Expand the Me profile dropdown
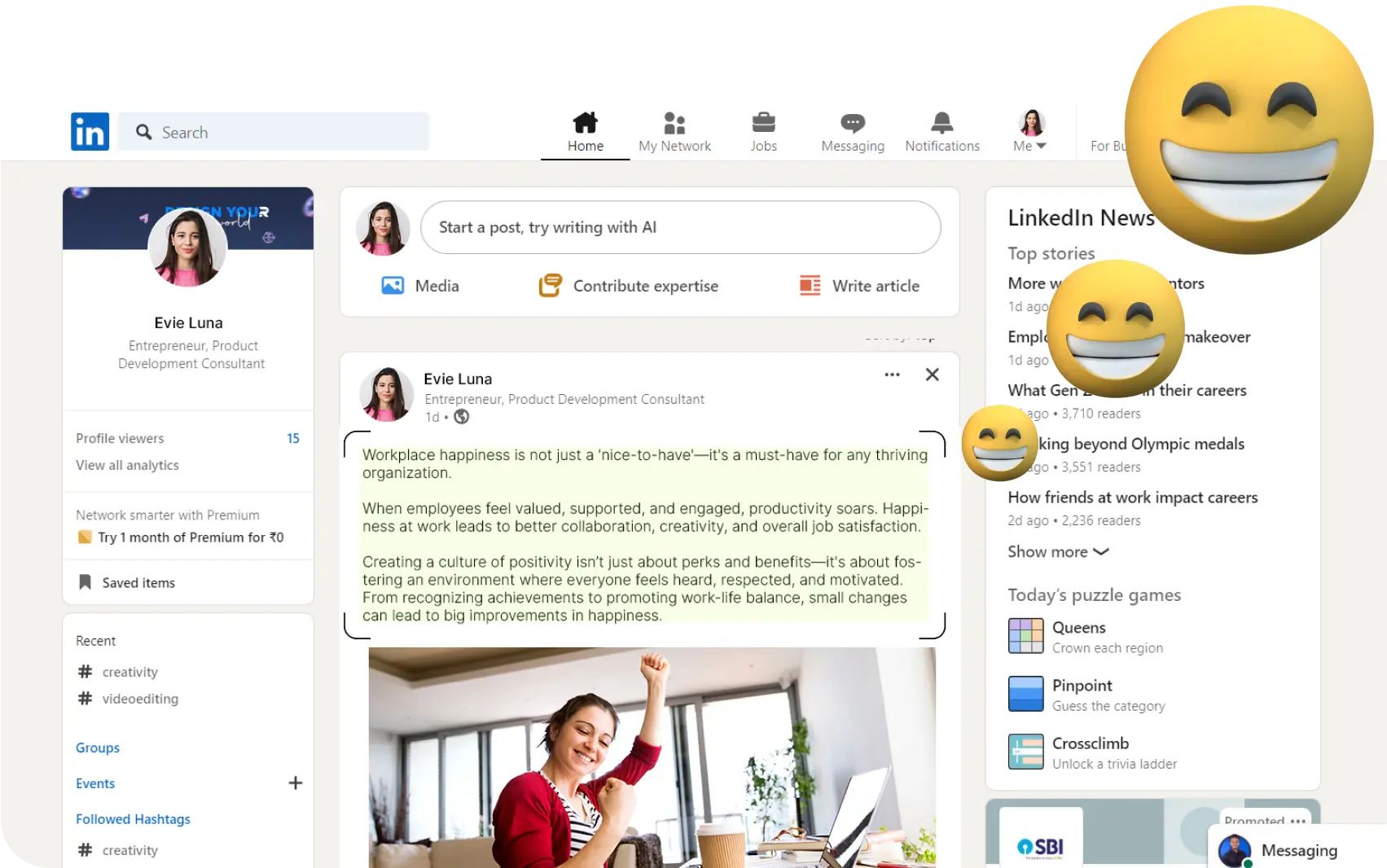The width and height of the screenshot is (1387, 868). tap(1030, 132)
